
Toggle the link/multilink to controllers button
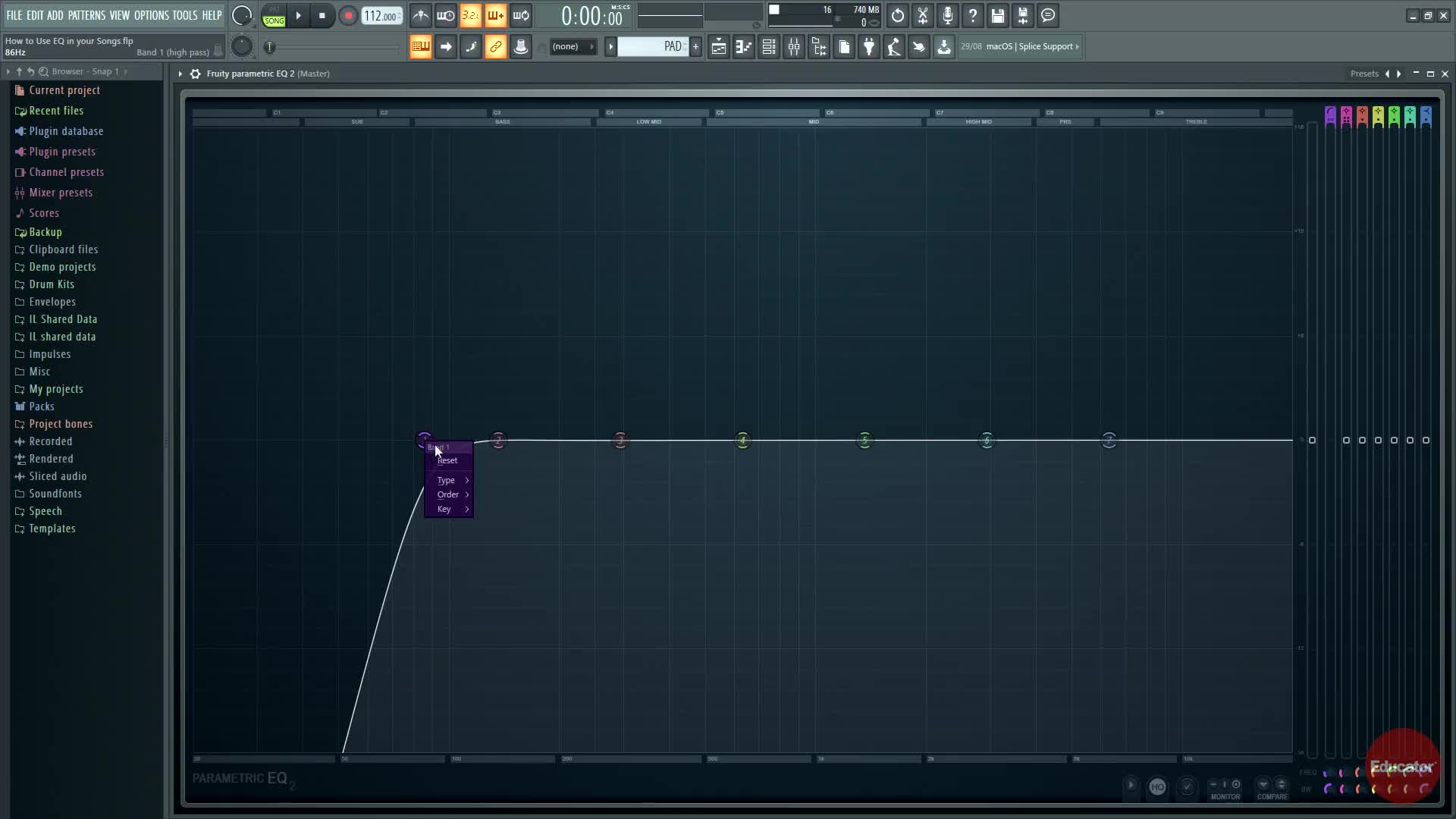[x=495, y=47]
